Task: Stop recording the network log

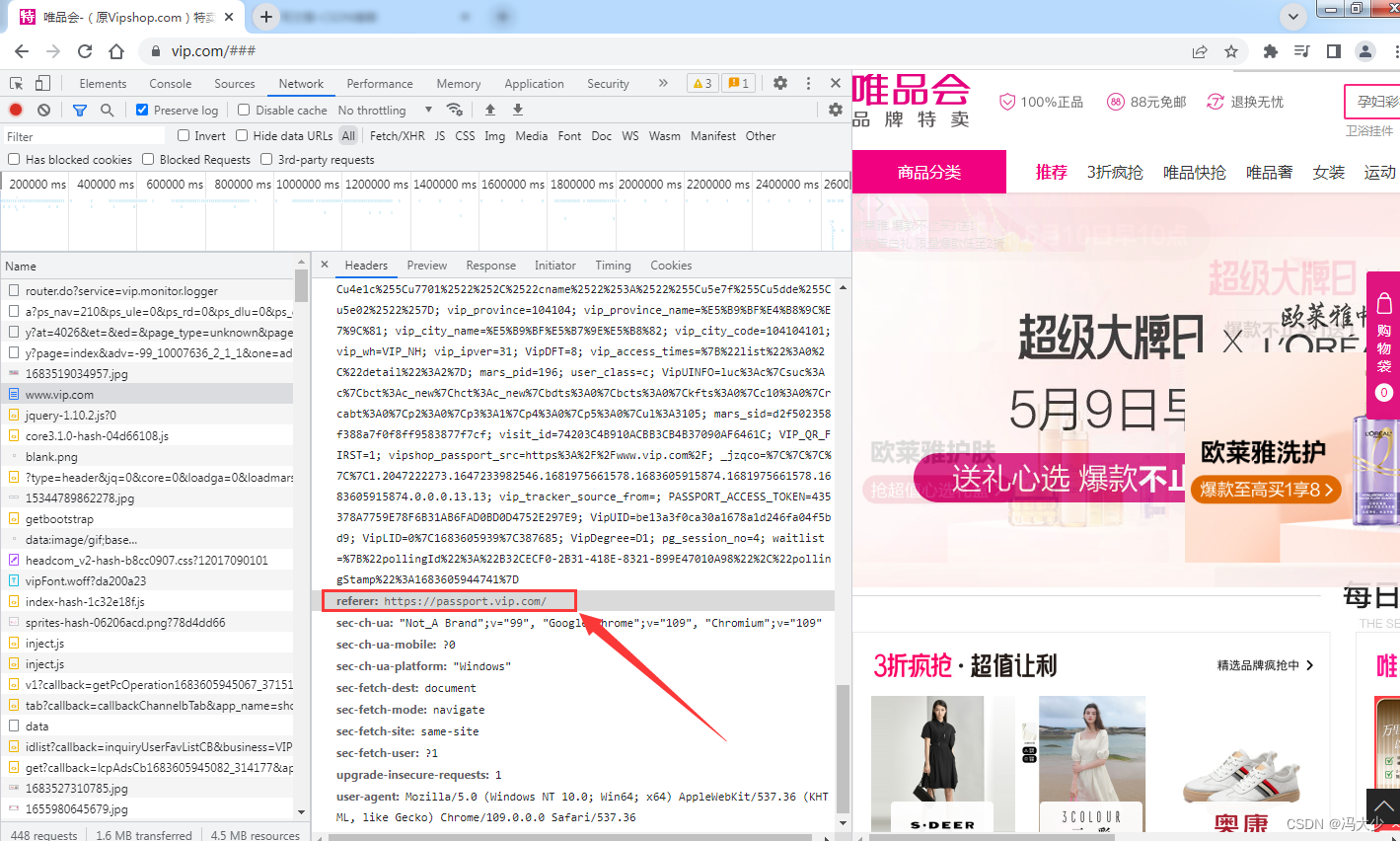Action: [x=16, y=110]
